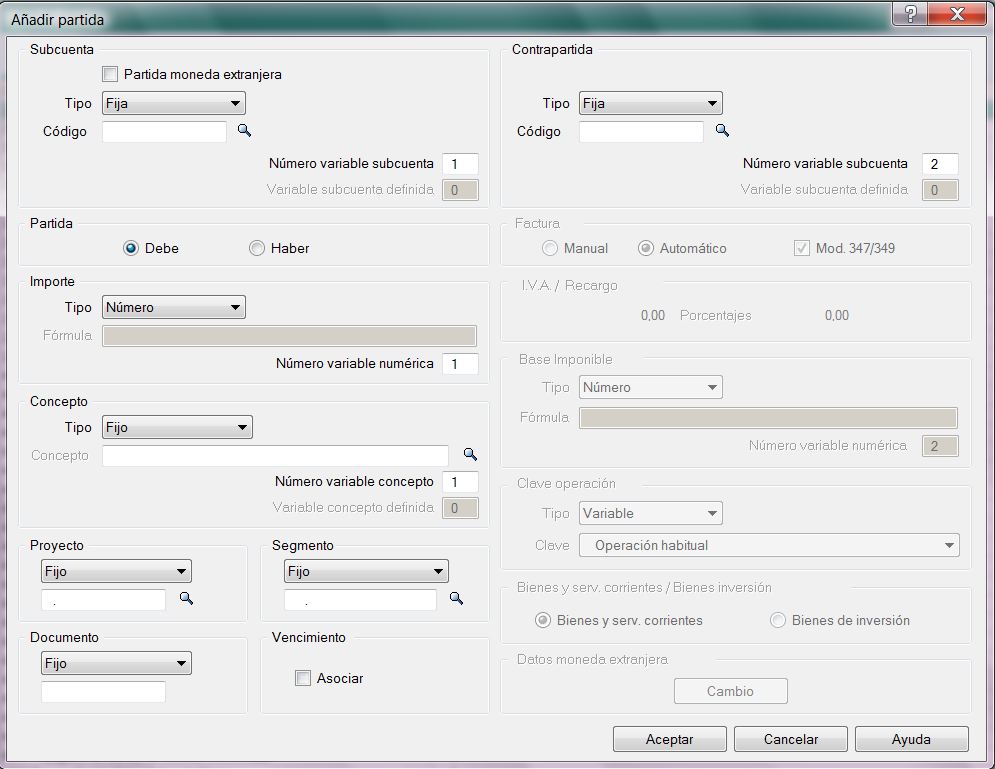The height and width of the screenshot is (769, 995).
Task: Click the Número variable numérica field in Importe
Action: [460, 364]
